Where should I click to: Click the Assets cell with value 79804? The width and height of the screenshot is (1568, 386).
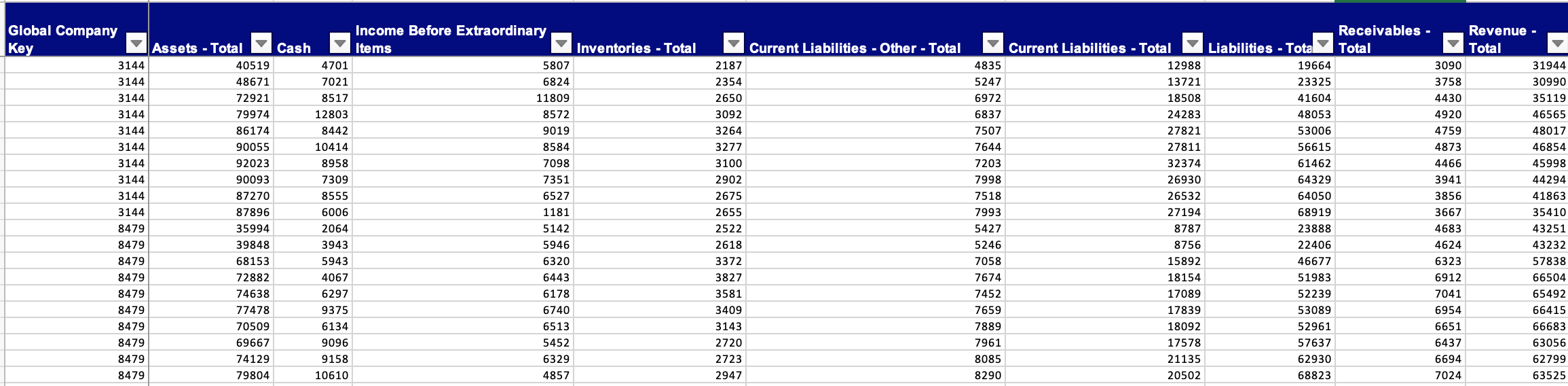211,375
